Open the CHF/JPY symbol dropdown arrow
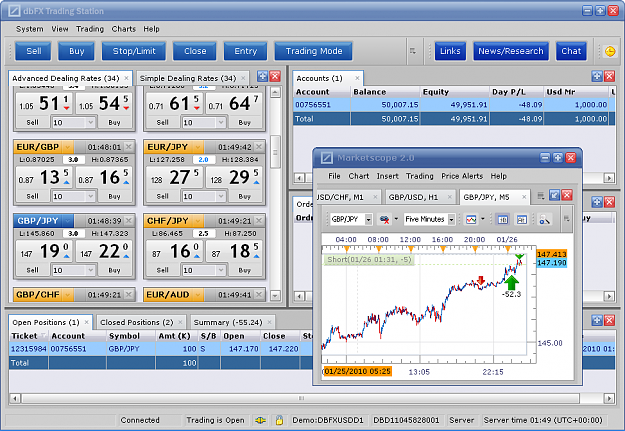This screenshot has height=431, width=625. [x=197, y=221]
